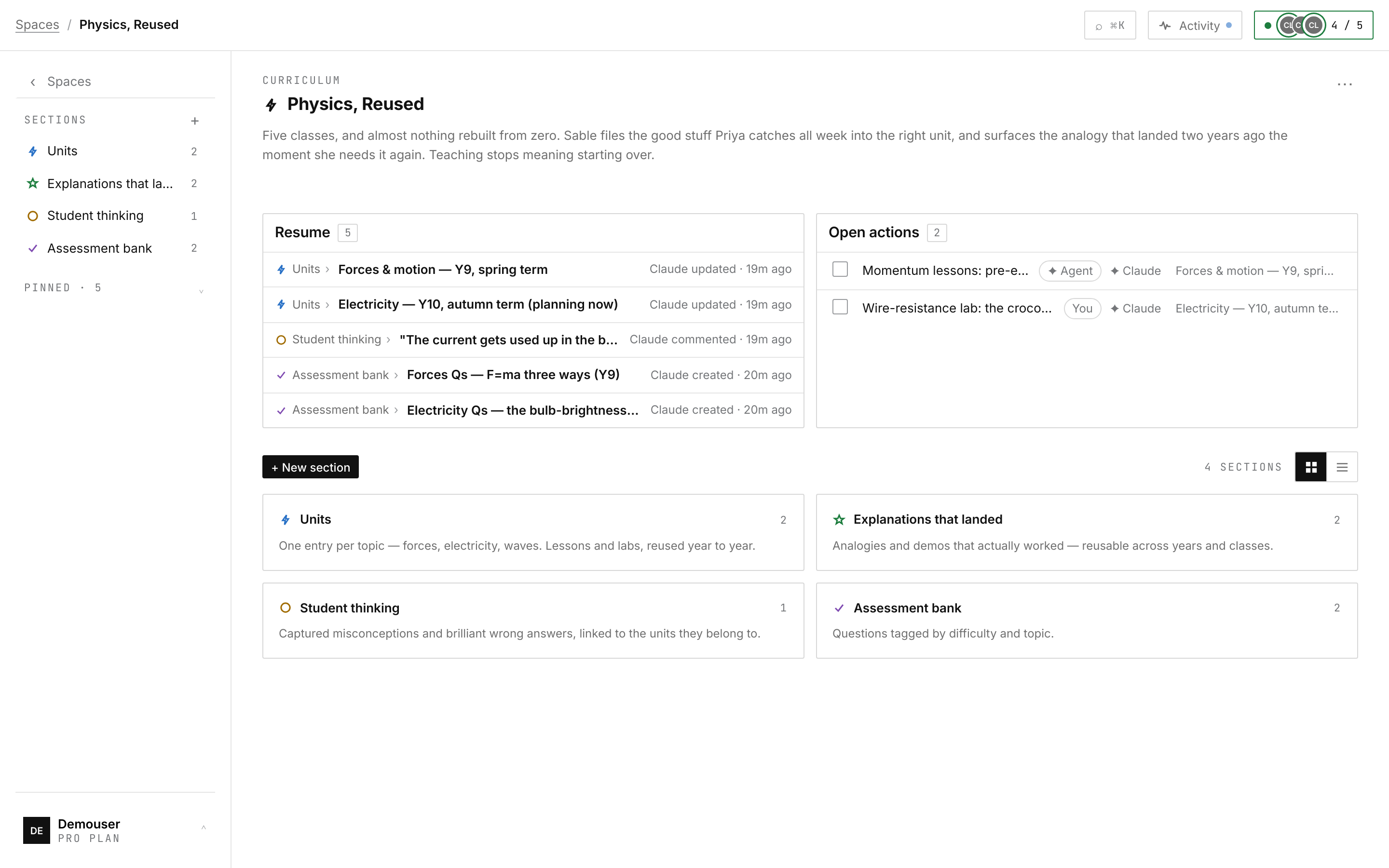
Task: Select Student thinking in sidebar
Action: [x=115, y=216]
